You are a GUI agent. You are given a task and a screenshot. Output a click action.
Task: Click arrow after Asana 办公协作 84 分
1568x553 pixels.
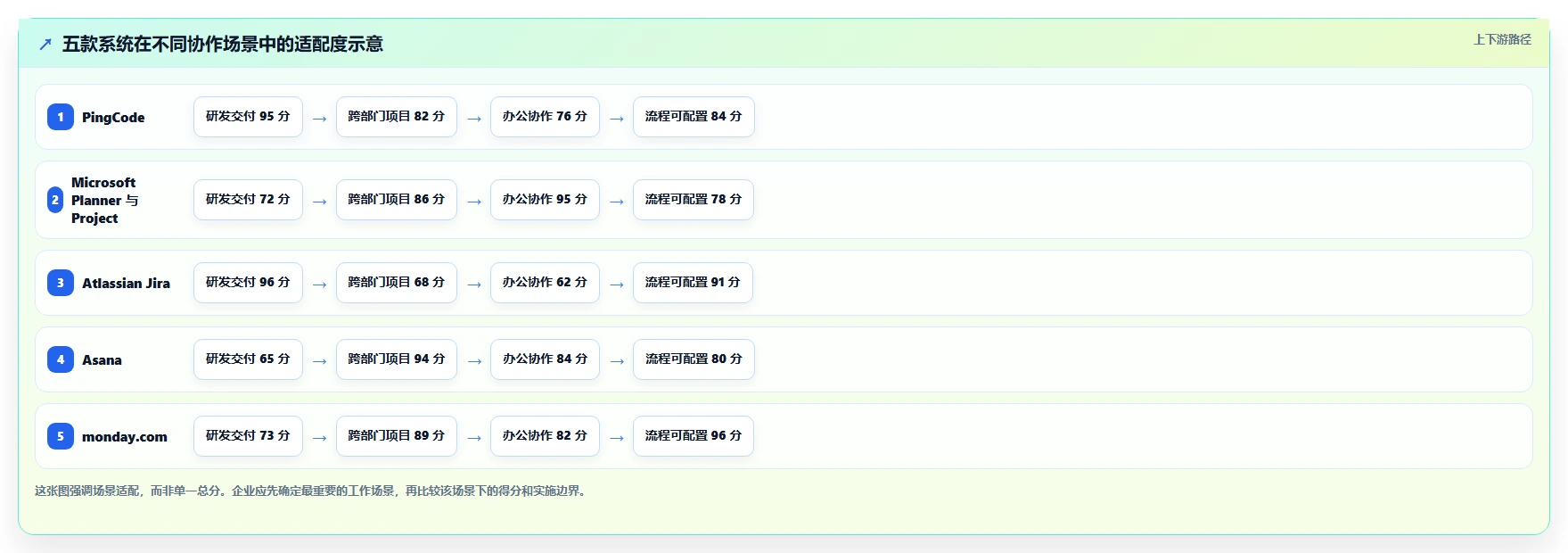(617, 361)
